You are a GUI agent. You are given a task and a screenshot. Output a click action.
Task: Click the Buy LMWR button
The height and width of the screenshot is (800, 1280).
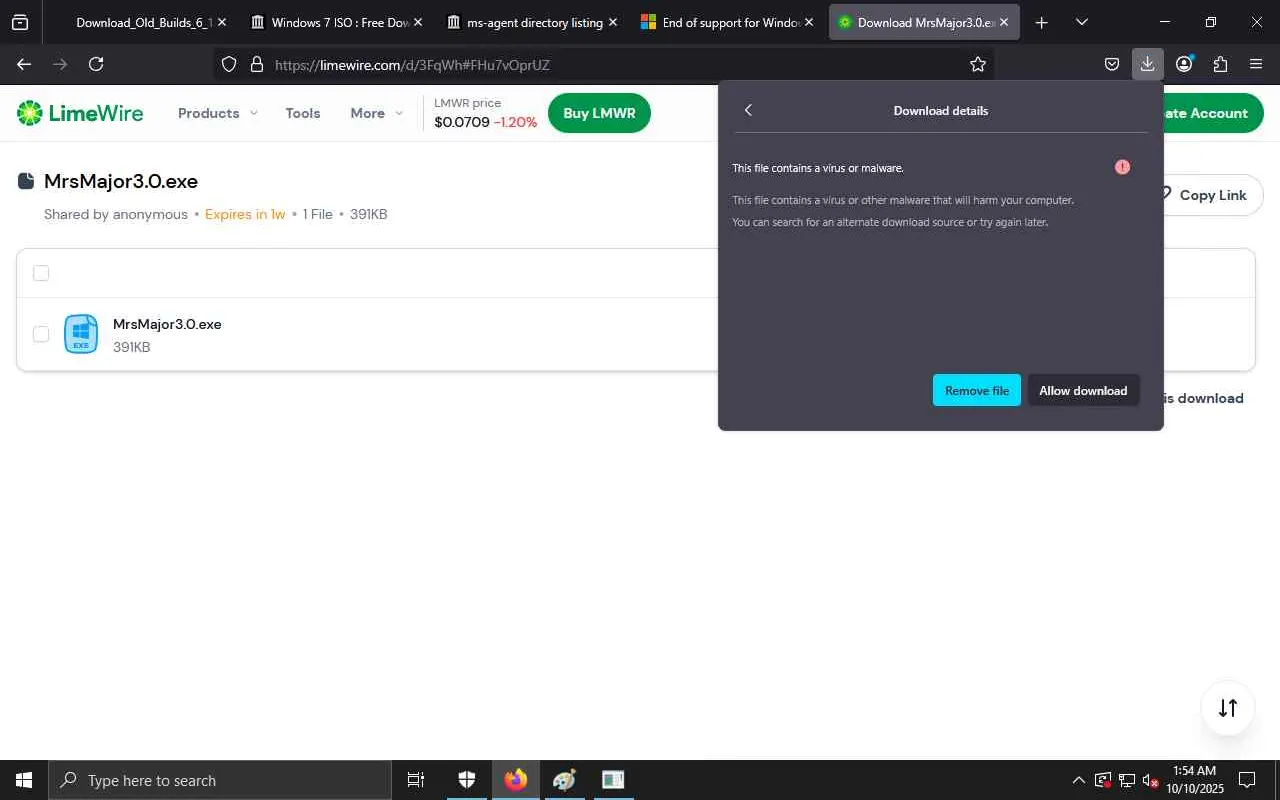pos(599,113)
